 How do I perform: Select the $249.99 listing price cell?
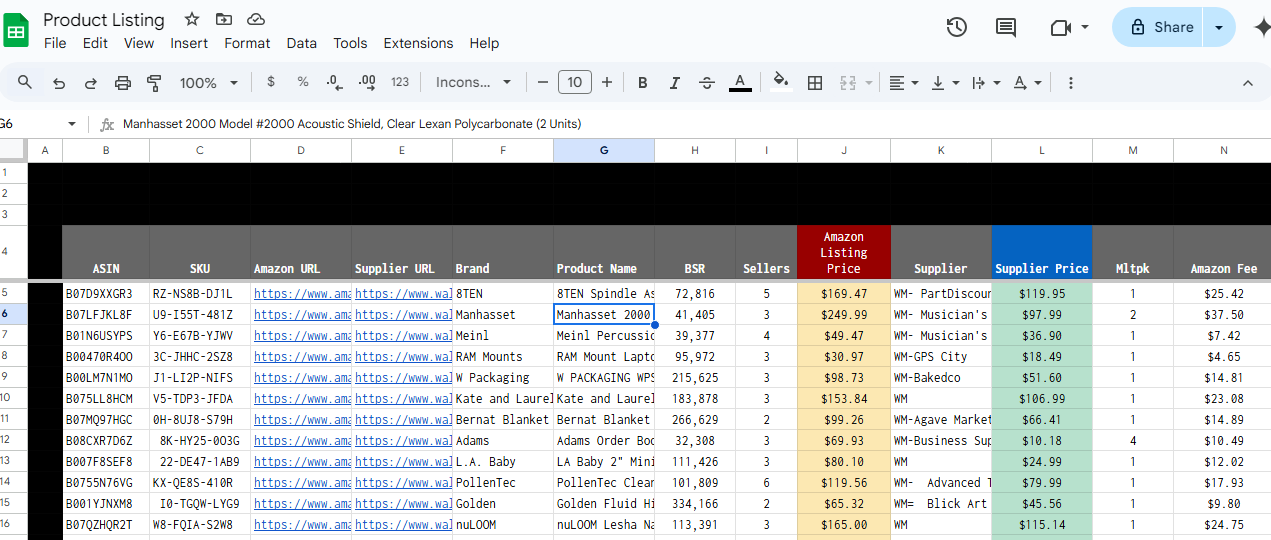[844, 315]
